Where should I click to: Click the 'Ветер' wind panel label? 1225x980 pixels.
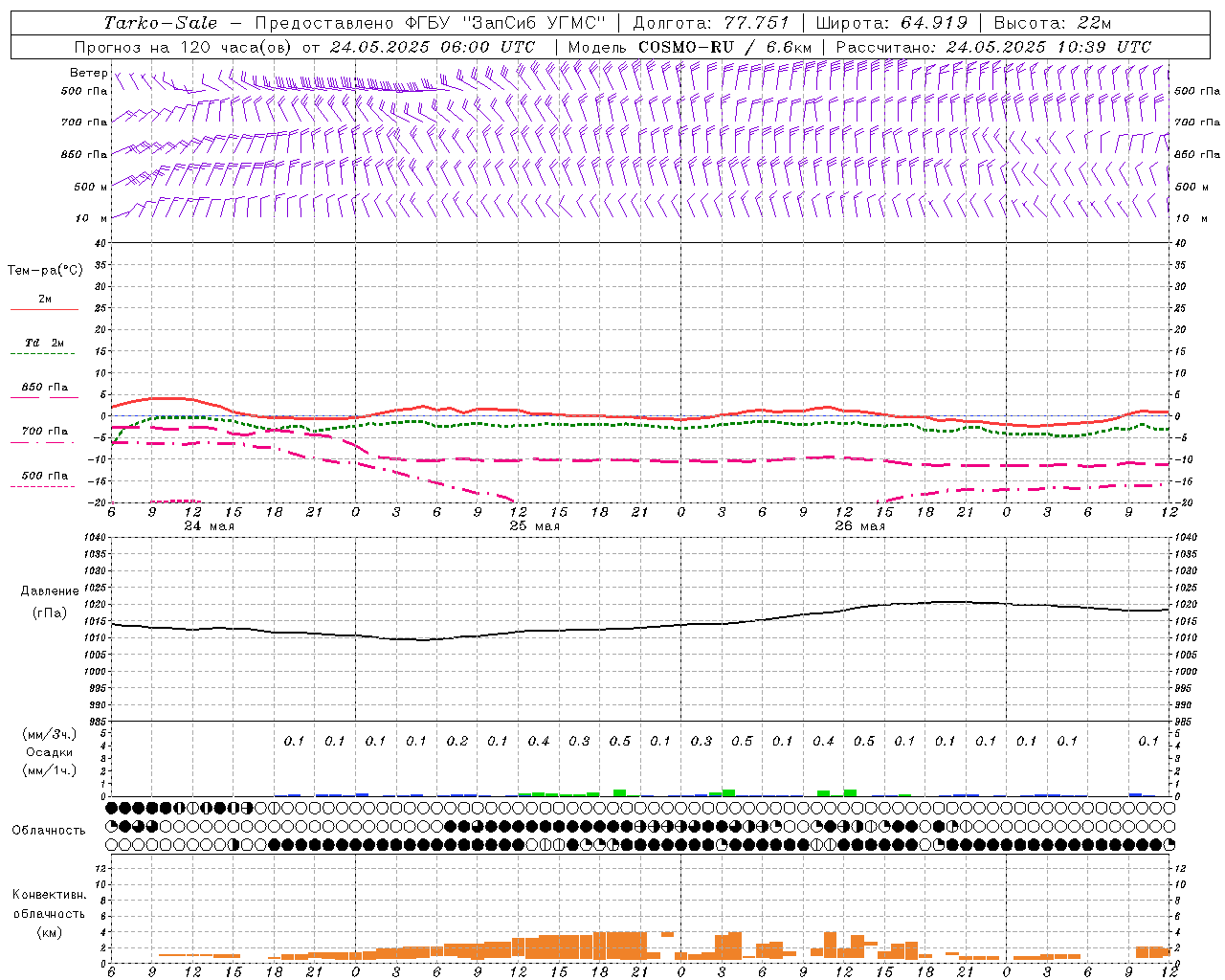pyautogui.click(x=88, y=73)
